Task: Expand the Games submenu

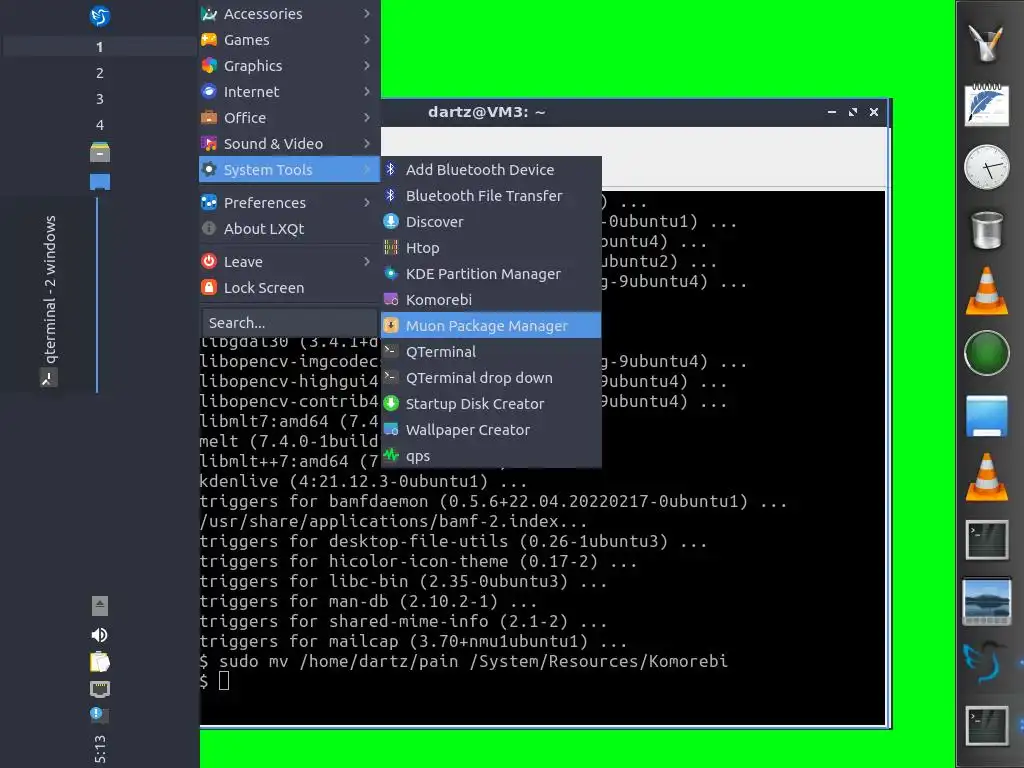Action: (x=289, y=40)
